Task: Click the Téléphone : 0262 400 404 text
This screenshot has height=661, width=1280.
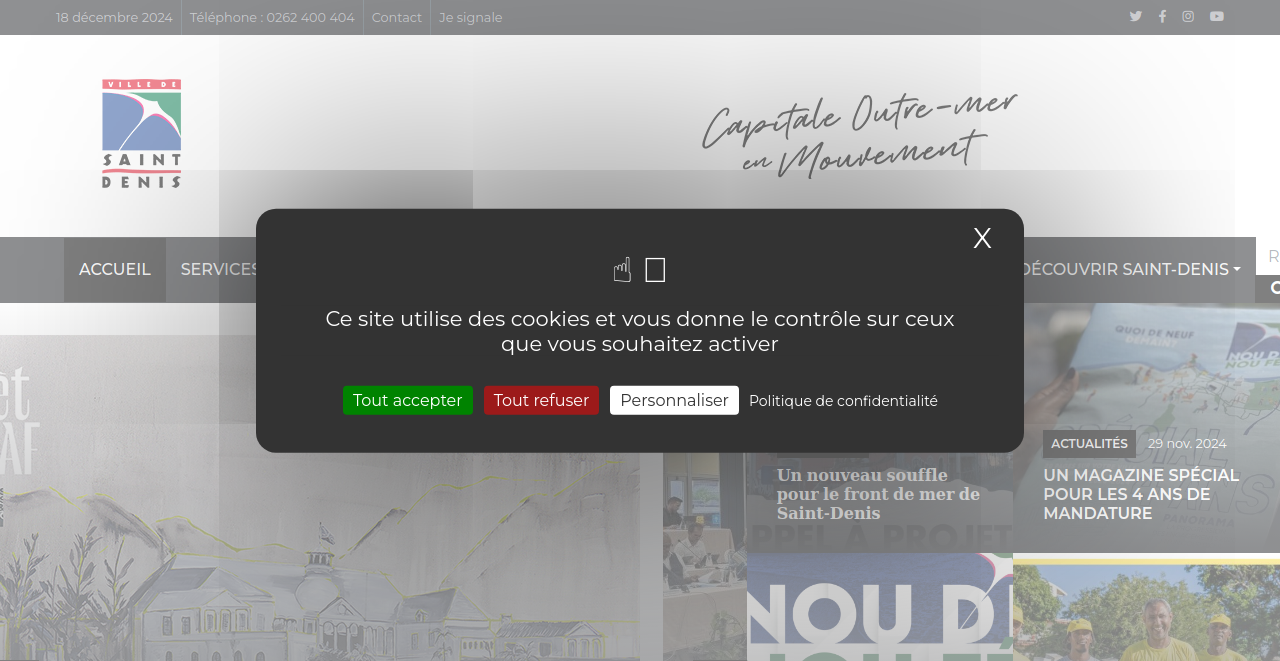Action: pyautogui.click(x=272, y=17)
